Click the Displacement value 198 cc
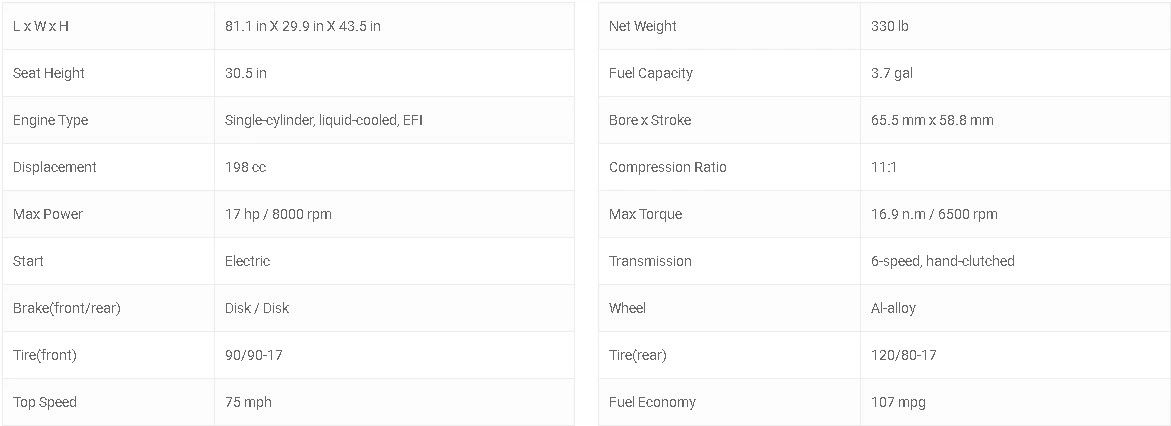Image resolution: width=1171 pixels, height=426 pixels. tap(246, 167)
